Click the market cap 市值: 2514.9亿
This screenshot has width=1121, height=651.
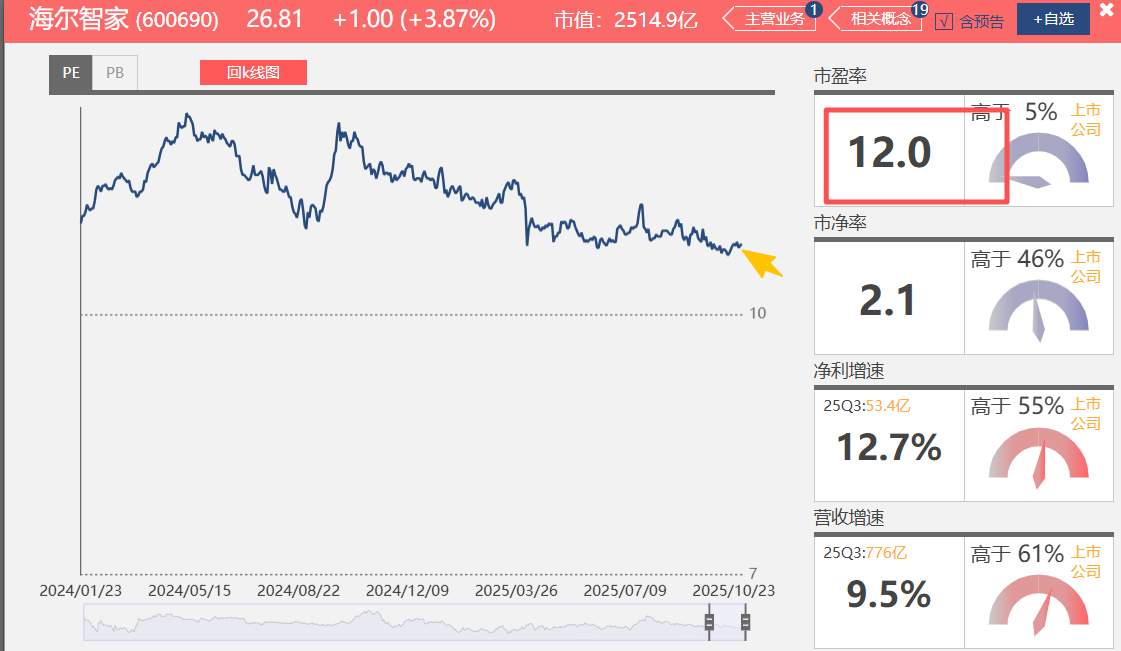pyautogui.click(x=626, y=20)
